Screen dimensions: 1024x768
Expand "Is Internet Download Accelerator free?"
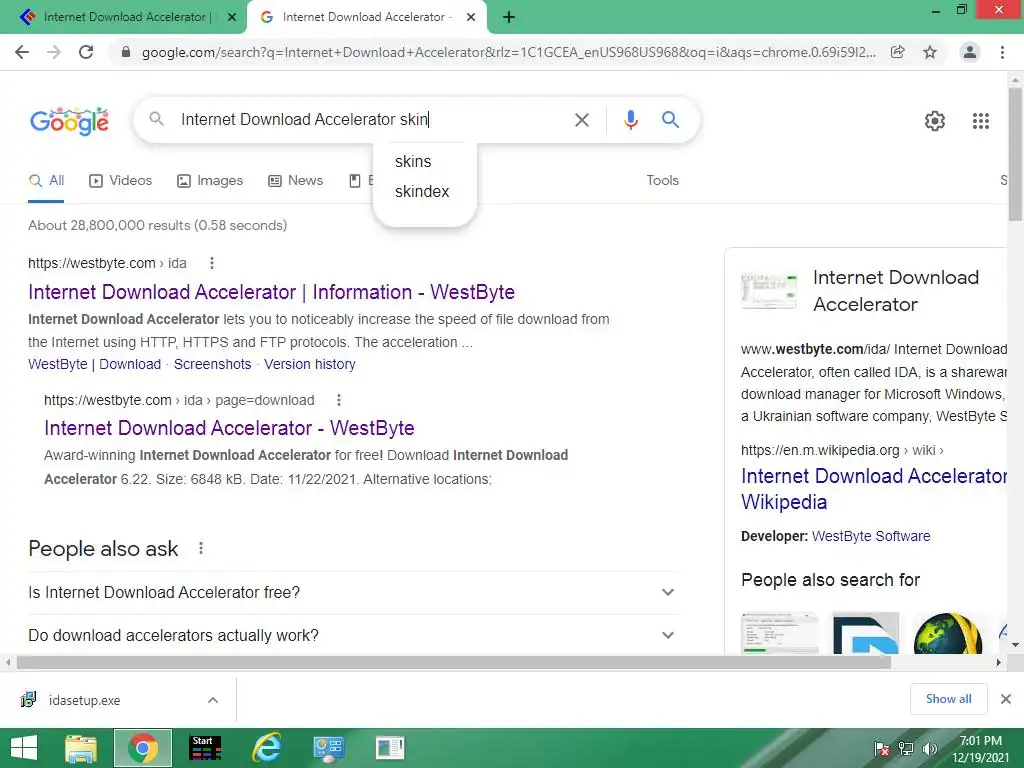(x=353, y=592)
